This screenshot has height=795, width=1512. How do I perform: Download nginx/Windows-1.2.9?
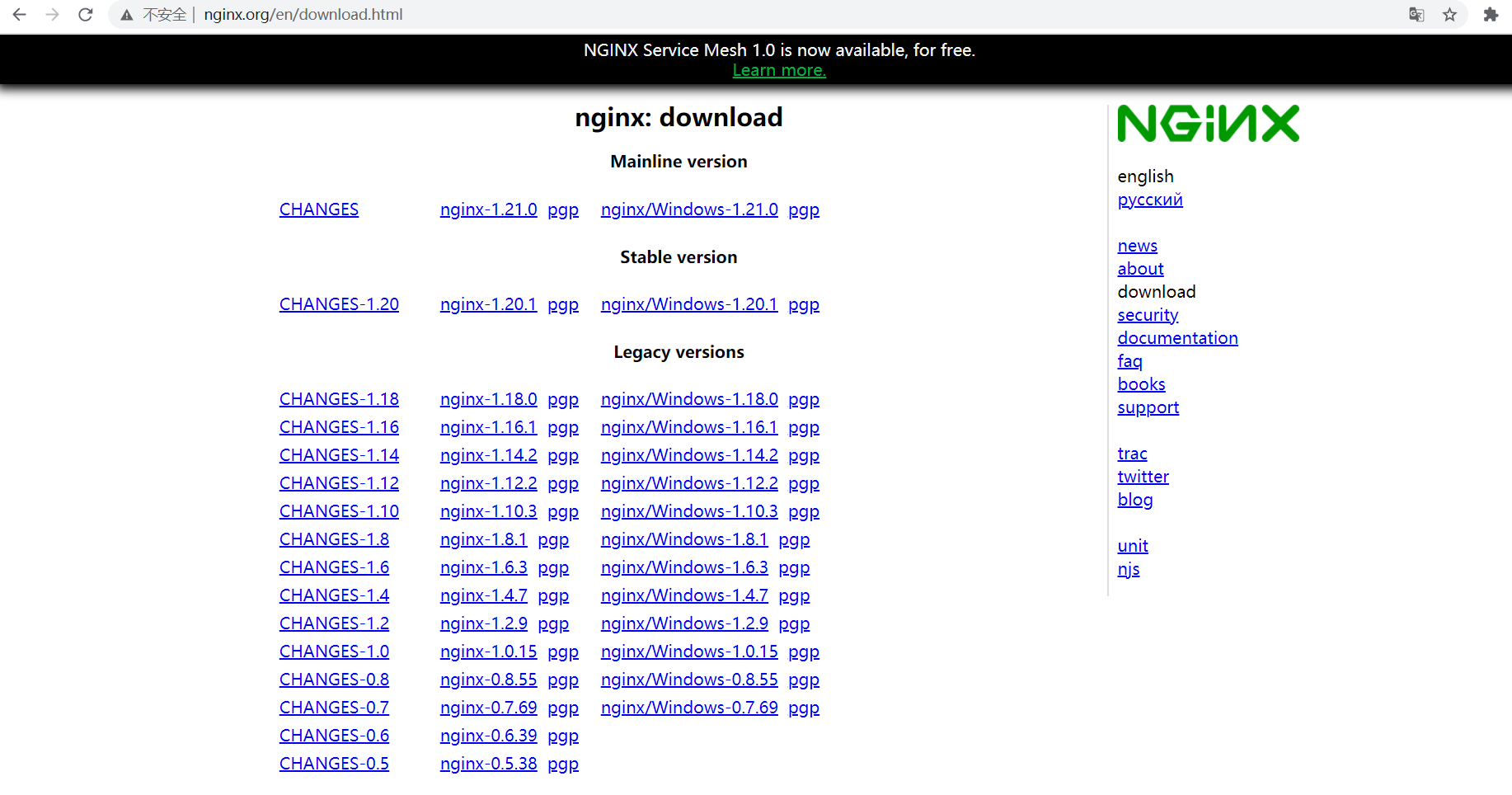coord(684,623)
